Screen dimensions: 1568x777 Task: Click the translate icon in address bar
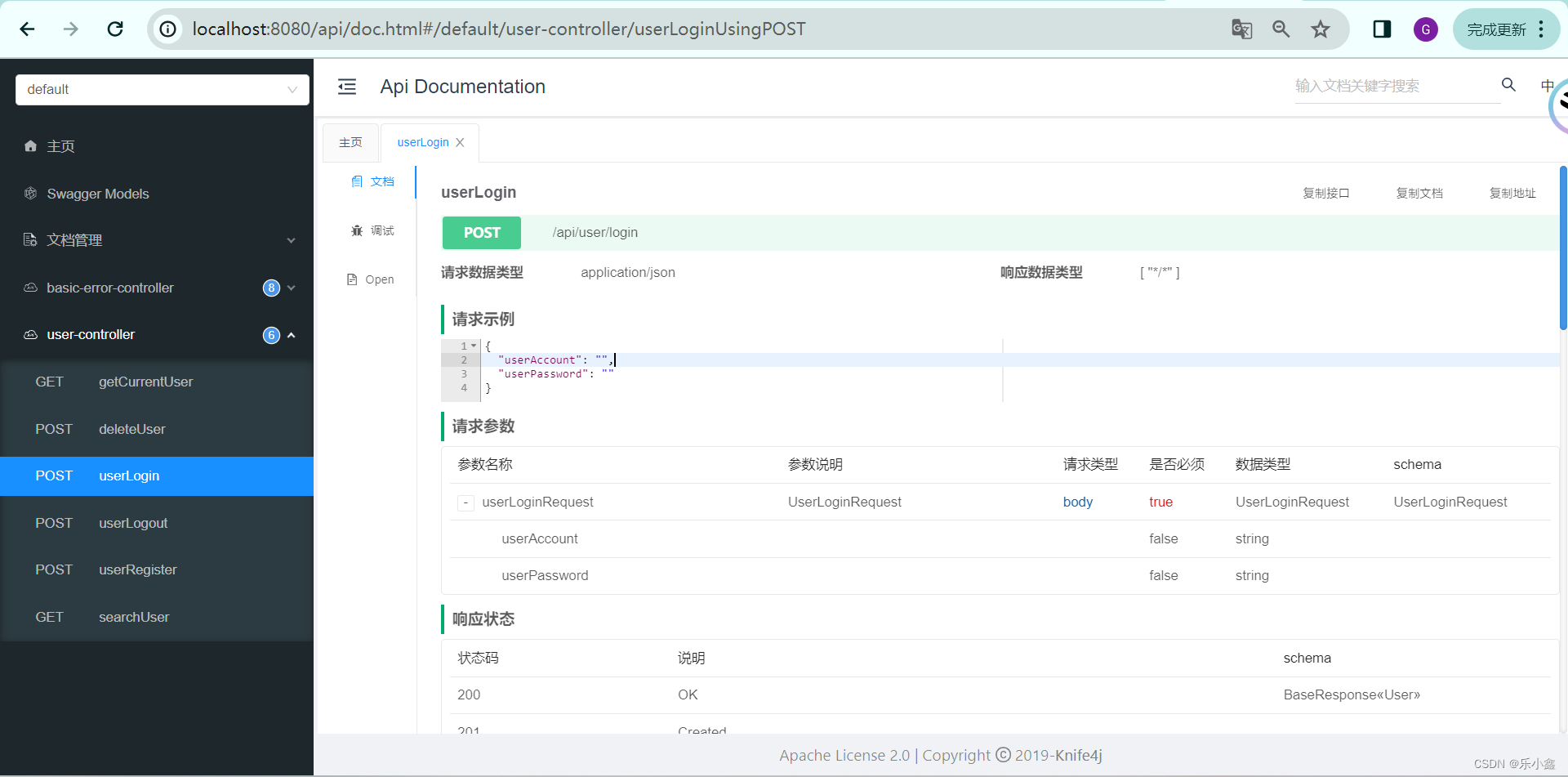pyautogui.click(x=1241, y=29)
